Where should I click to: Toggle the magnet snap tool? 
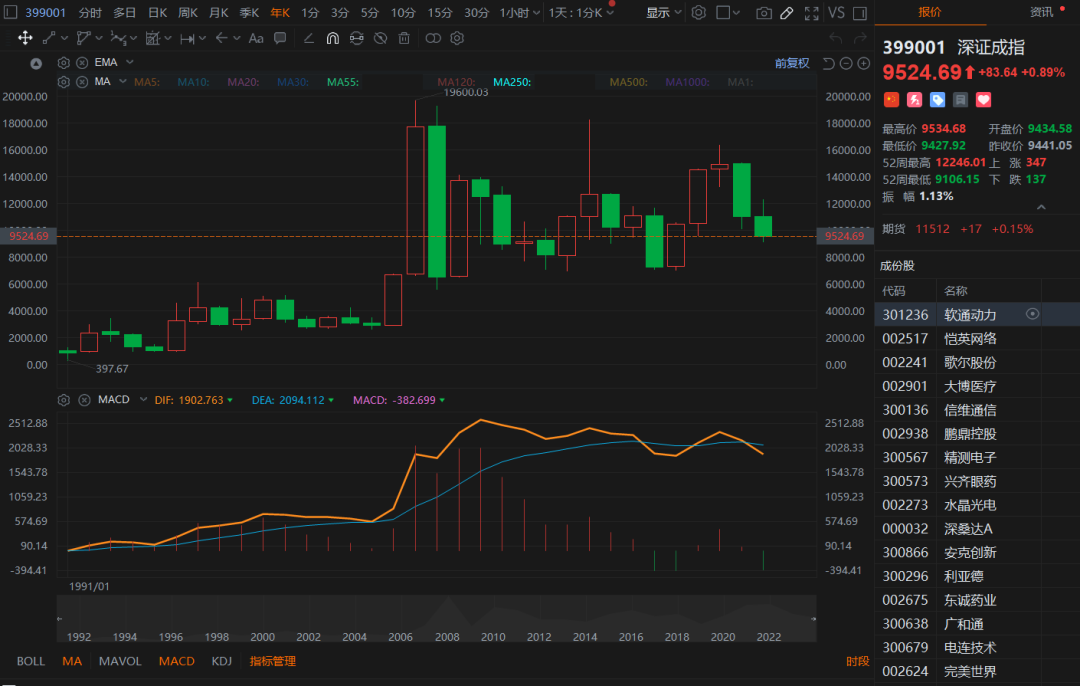[333, 38]
